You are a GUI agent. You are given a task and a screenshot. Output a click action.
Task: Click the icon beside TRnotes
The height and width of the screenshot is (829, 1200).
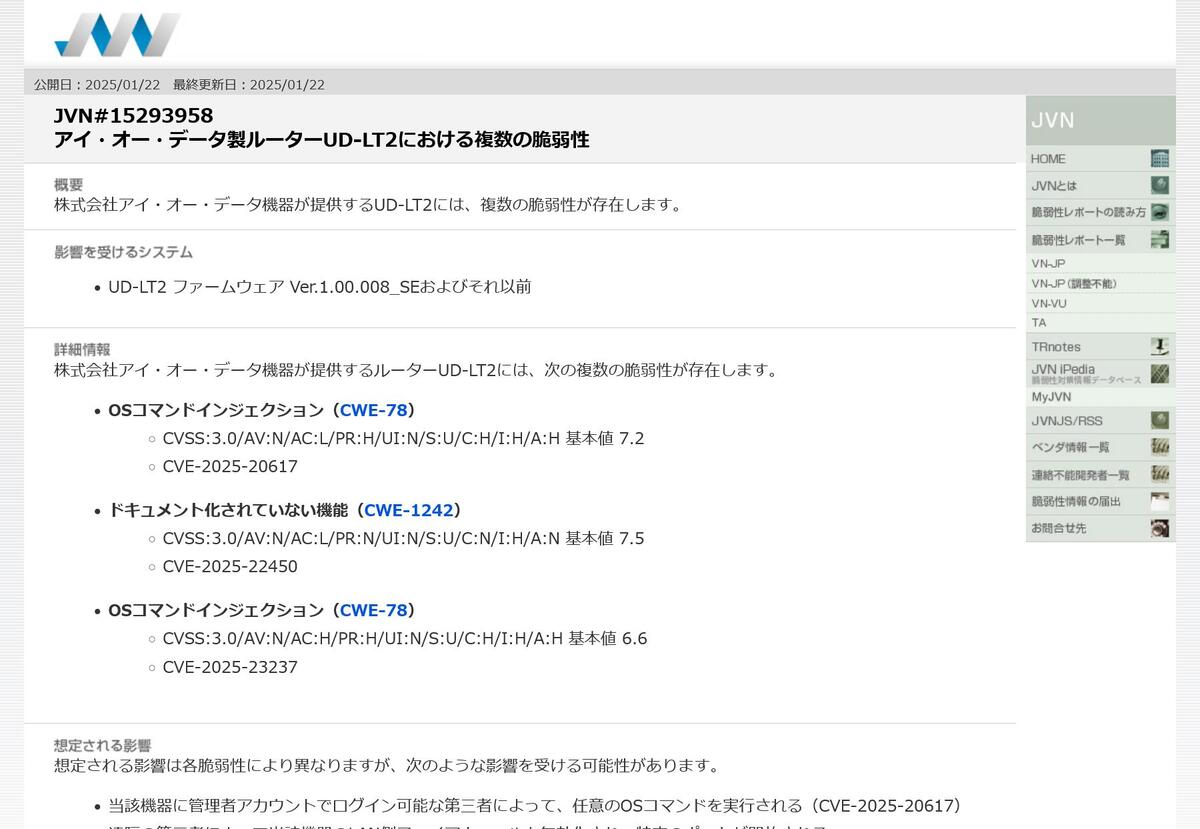1160,347
